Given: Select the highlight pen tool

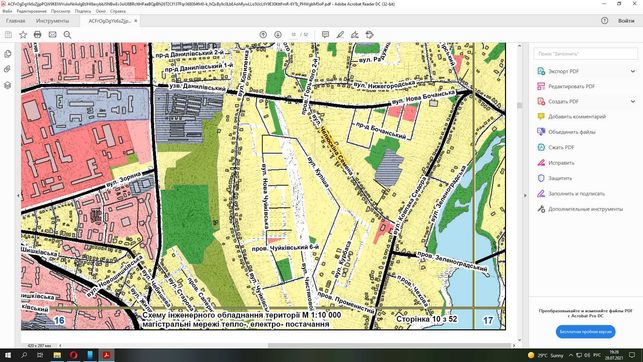Looking at the screenshot, I should [340, 35].
